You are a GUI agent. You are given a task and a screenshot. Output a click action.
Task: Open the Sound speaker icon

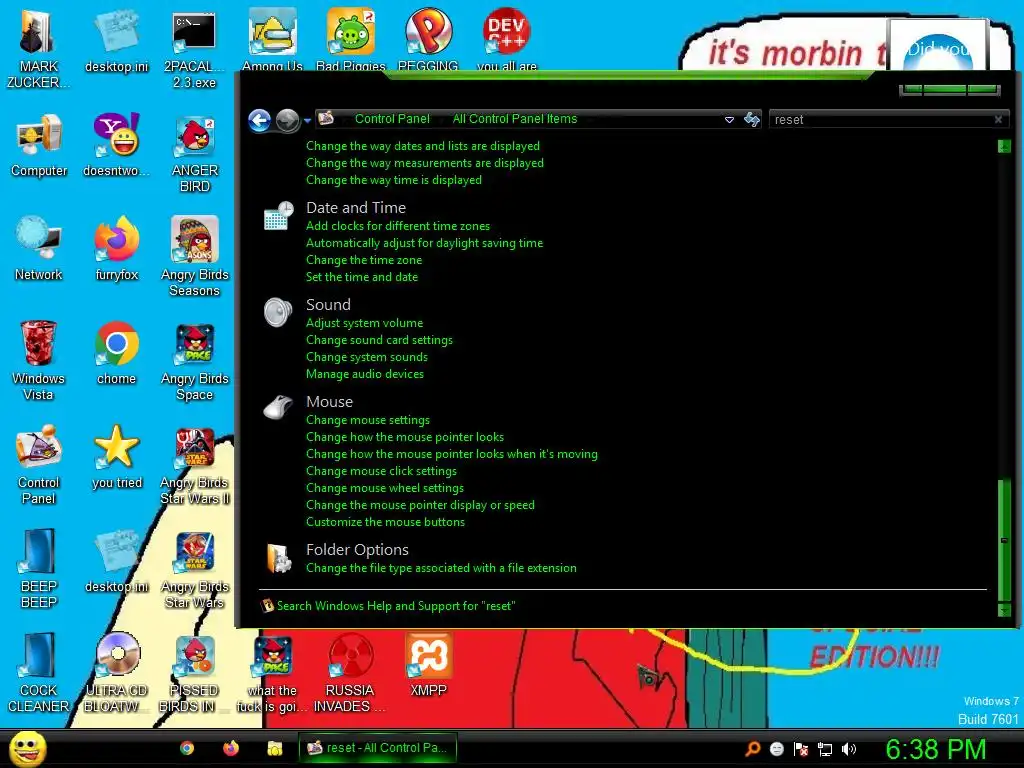point(278,312)
